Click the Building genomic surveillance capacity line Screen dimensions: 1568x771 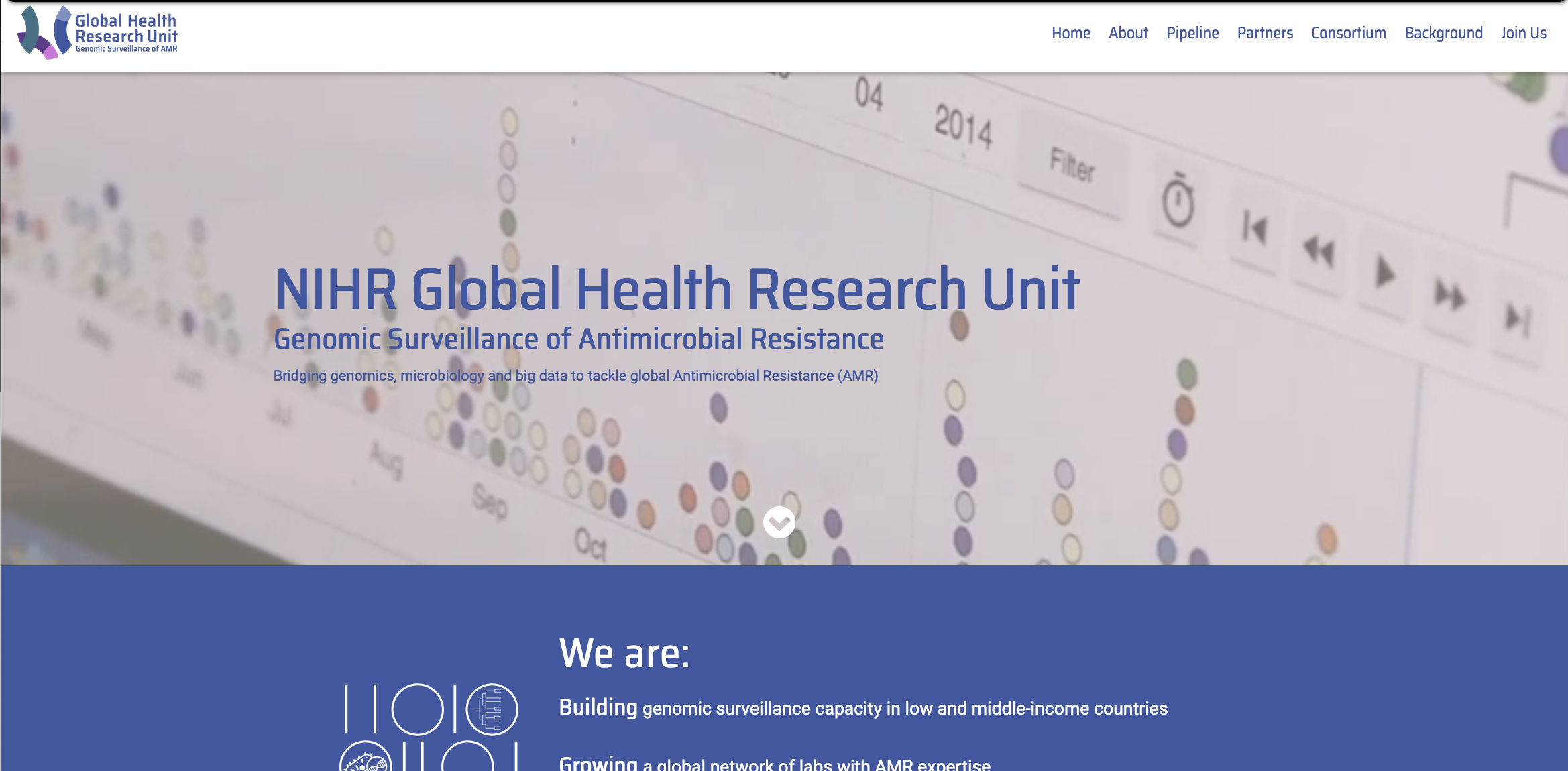(x=863, y=708)
